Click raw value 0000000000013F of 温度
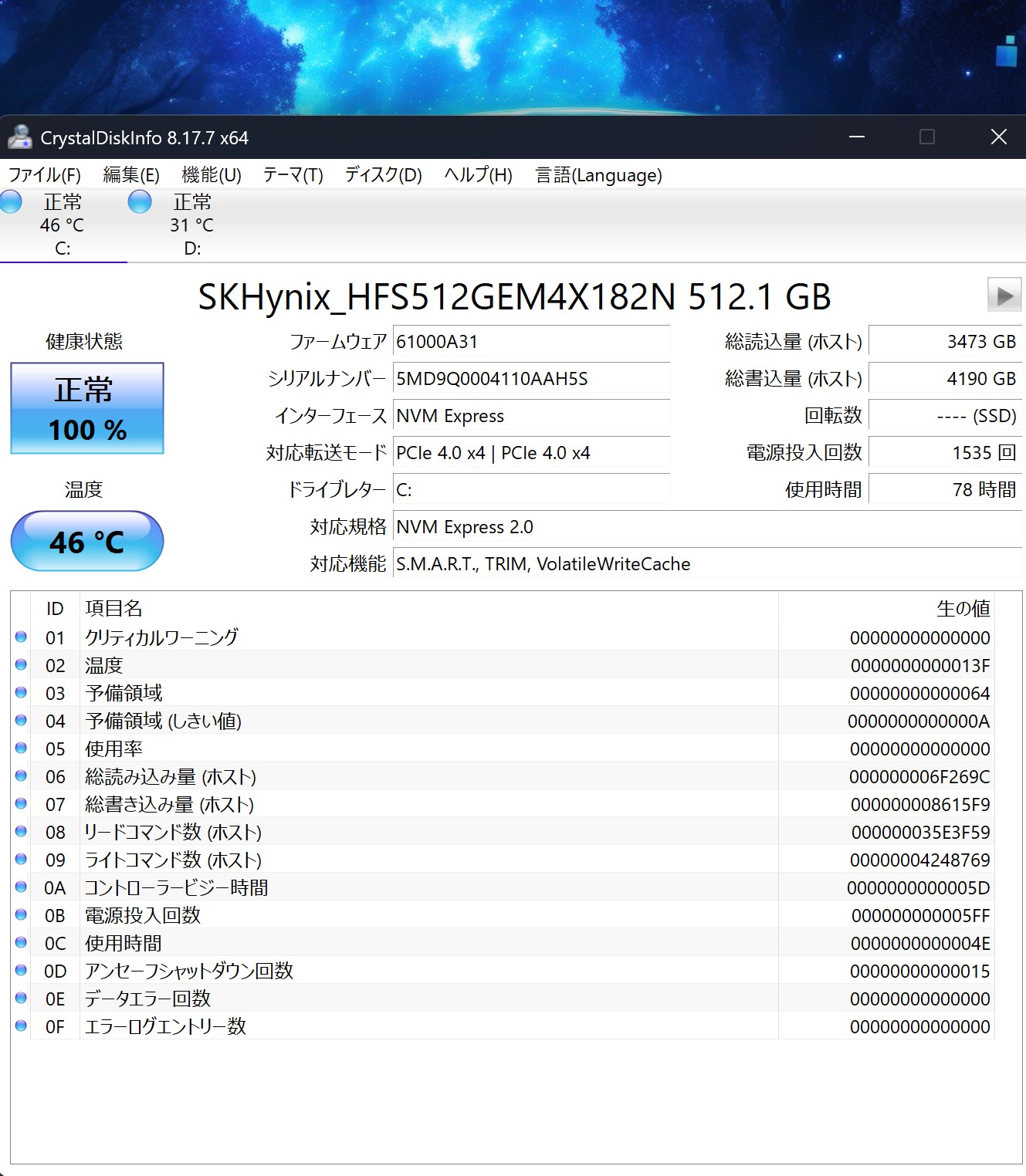 click(x=920, y=665)
